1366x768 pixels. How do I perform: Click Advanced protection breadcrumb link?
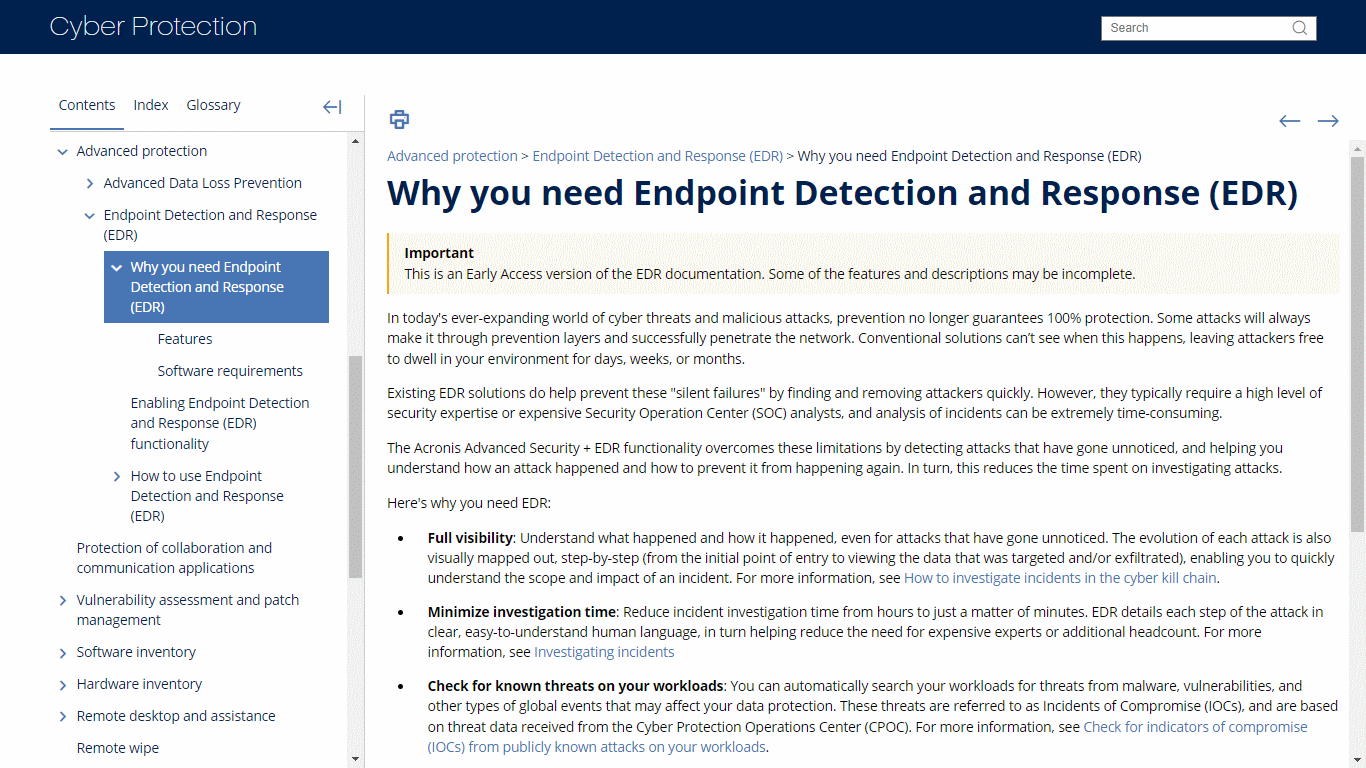click(452, 156)
